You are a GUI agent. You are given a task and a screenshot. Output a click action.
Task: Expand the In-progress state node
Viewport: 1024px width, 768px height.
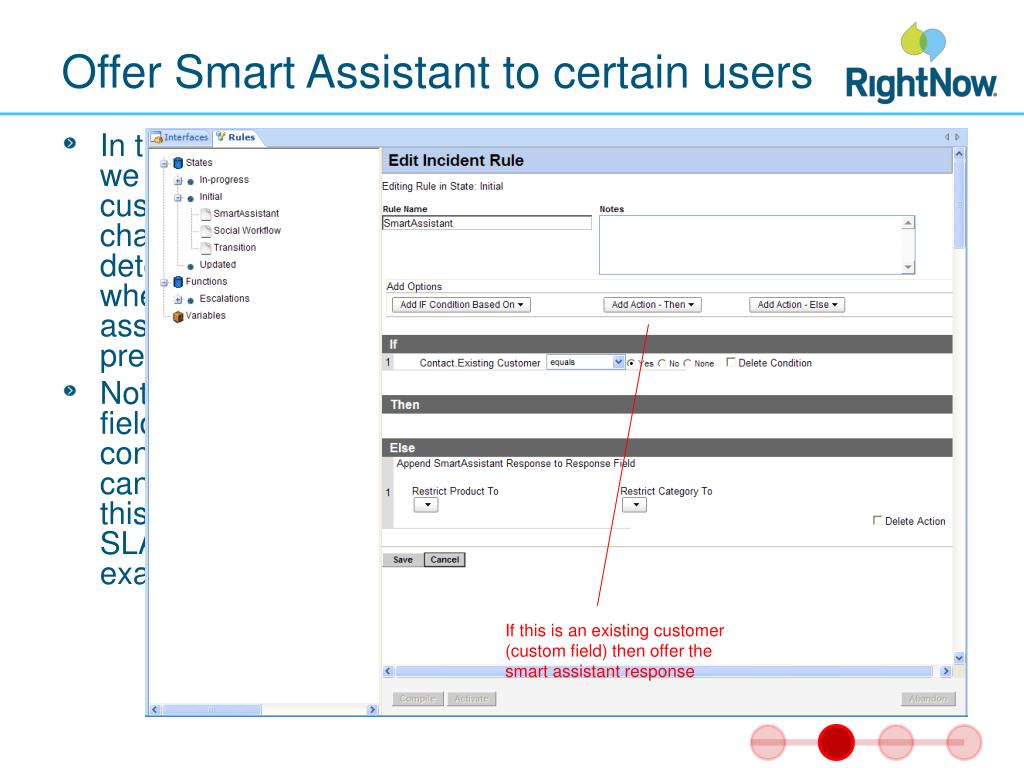pyautogui.click(x=178, y=180)
